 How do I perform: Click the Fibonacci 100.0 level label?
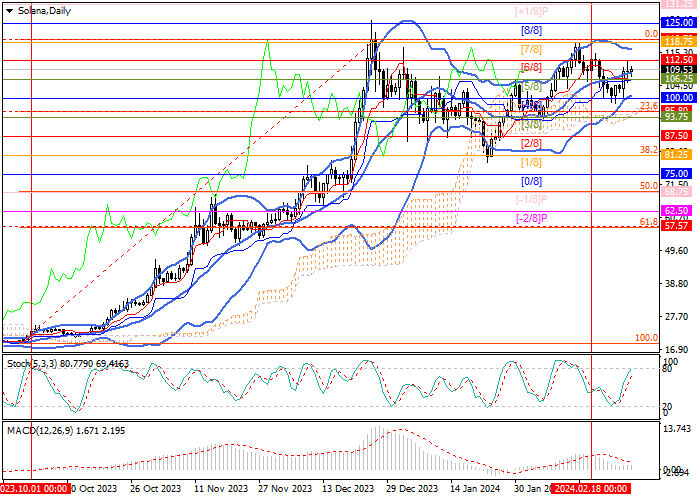(x=646, y=338)
